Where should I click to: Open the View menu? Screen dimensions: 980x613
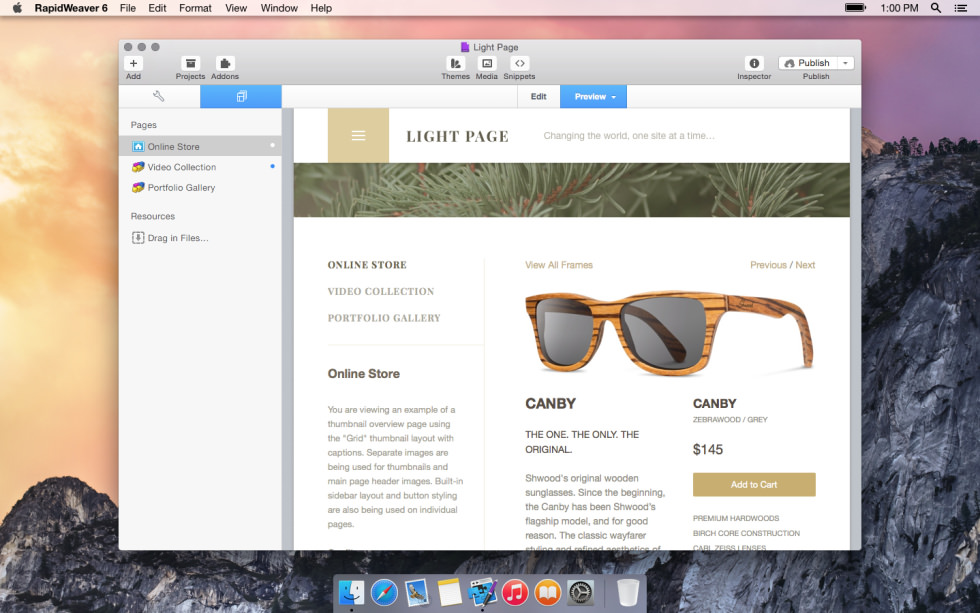coord(236,8)
